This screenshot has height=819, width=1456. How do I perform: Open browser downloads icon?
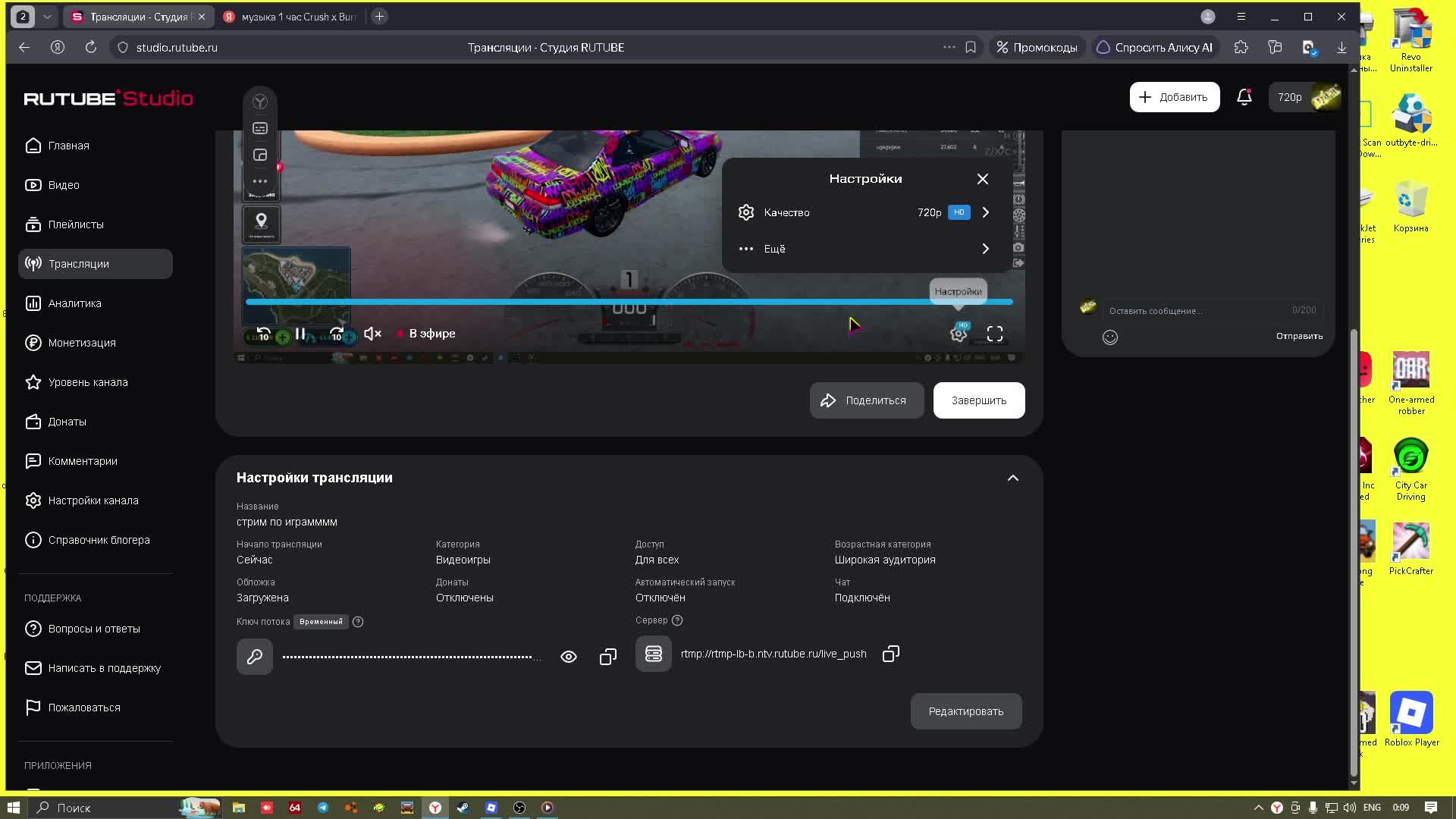pyautogui.click(x=1341, y=47)
